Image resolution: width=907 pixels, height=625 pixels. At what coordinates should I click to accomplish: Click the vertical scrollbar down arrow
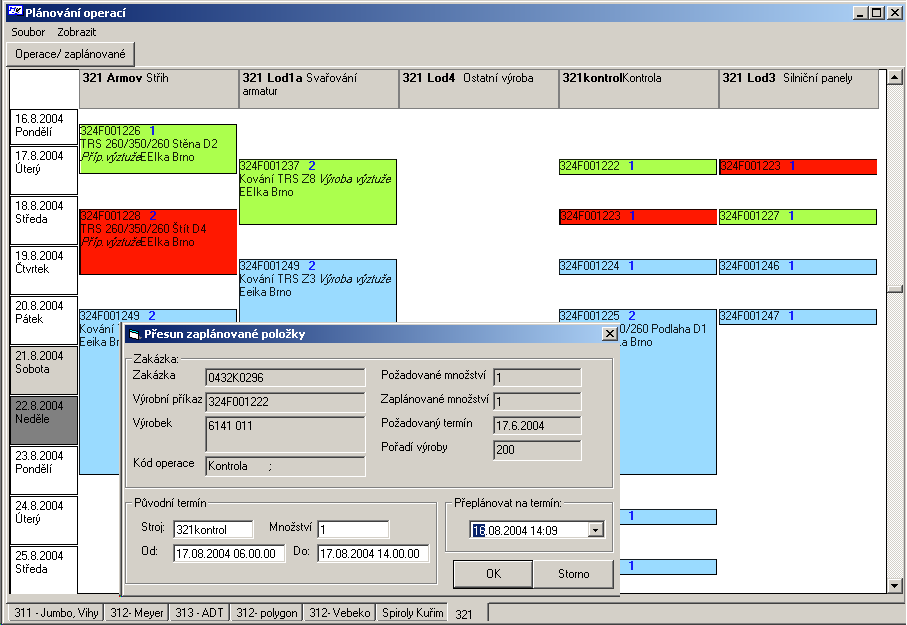tap(895, 586)
